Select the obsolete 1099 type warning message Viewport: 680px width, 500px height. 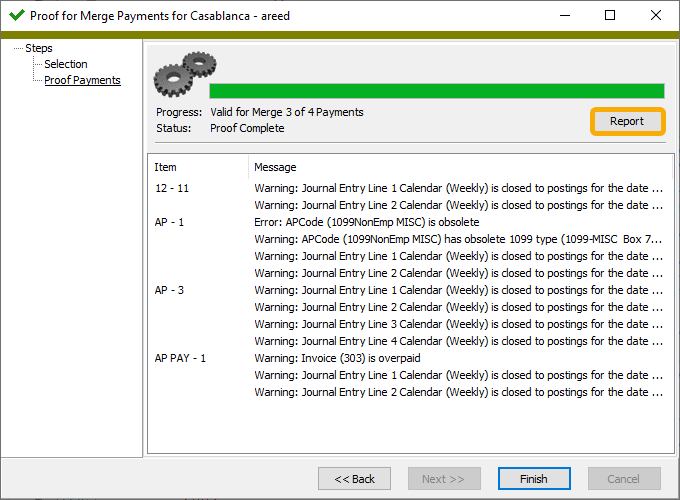[458, 239]
